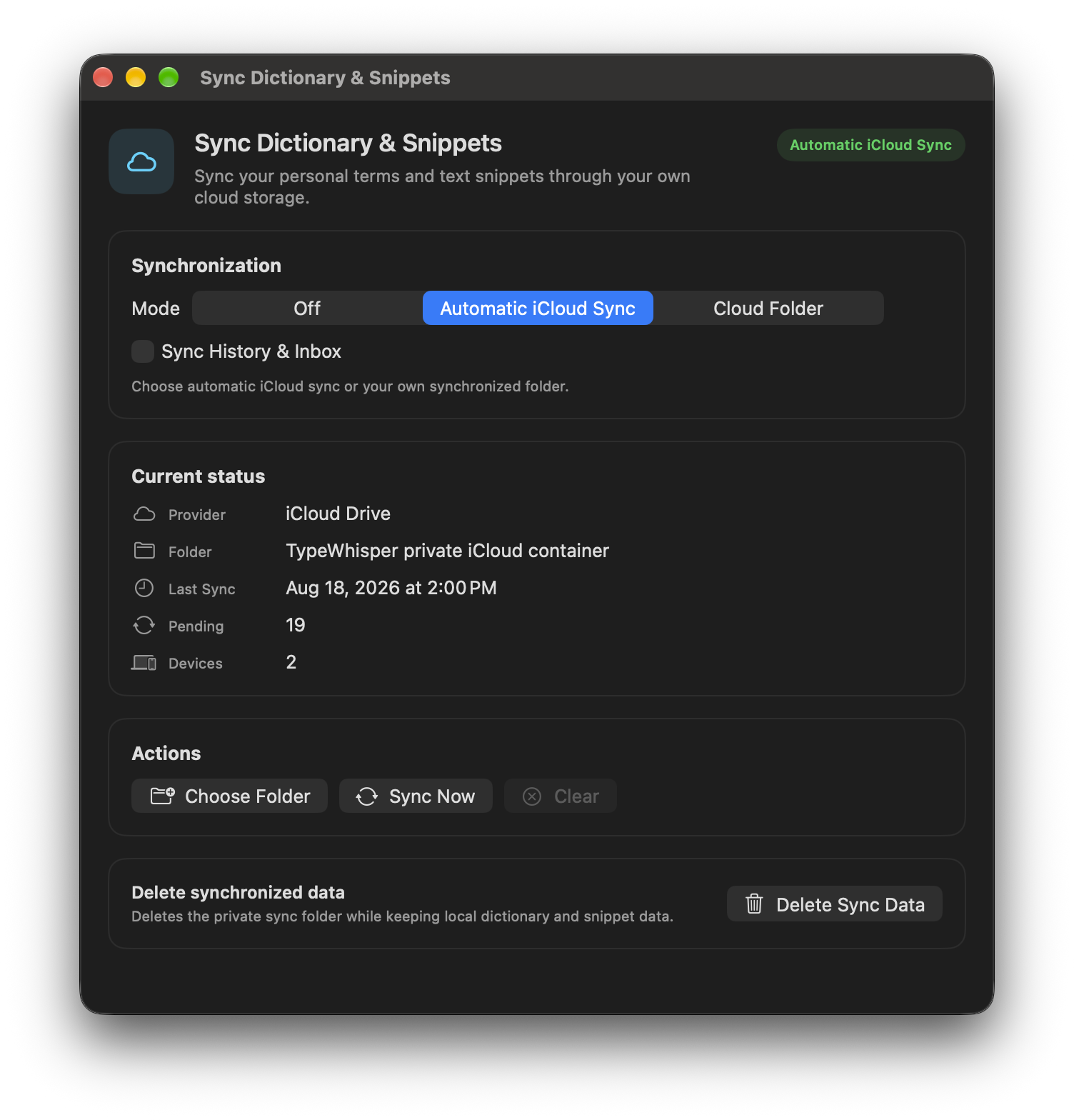Click the Delete Sync Data button
The width and height of the screenshot is (1074, 1120).
point(835,904)
